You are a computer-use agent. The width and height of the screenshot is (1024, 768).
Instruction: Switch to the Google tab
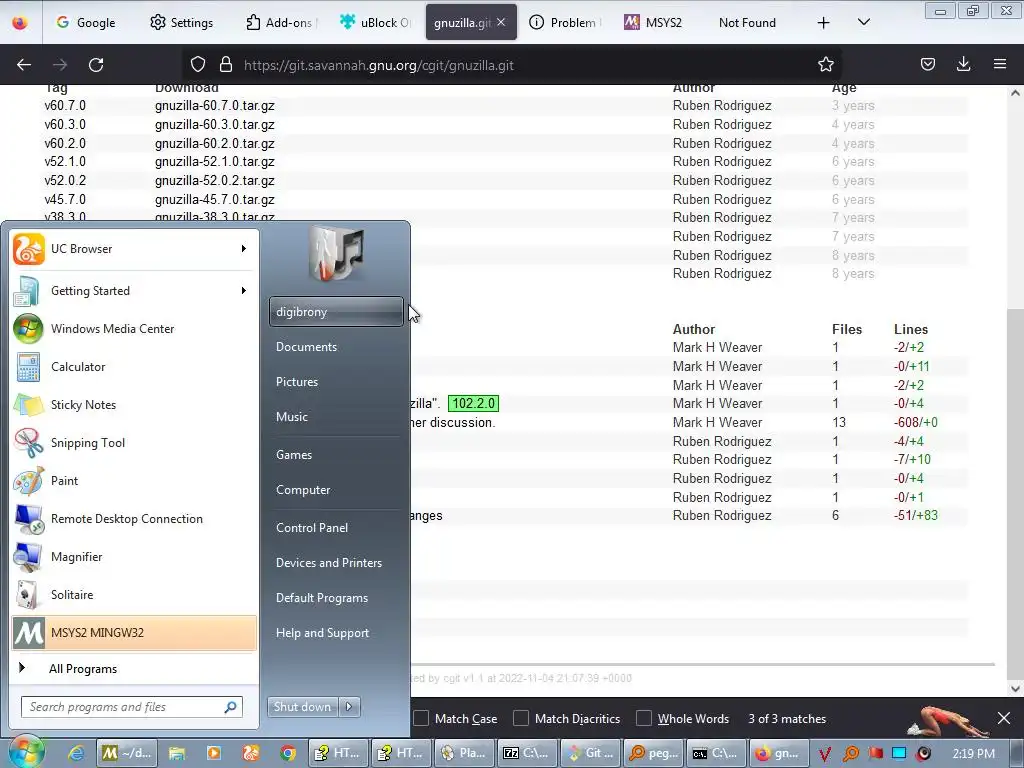click(x=86, y=23)
